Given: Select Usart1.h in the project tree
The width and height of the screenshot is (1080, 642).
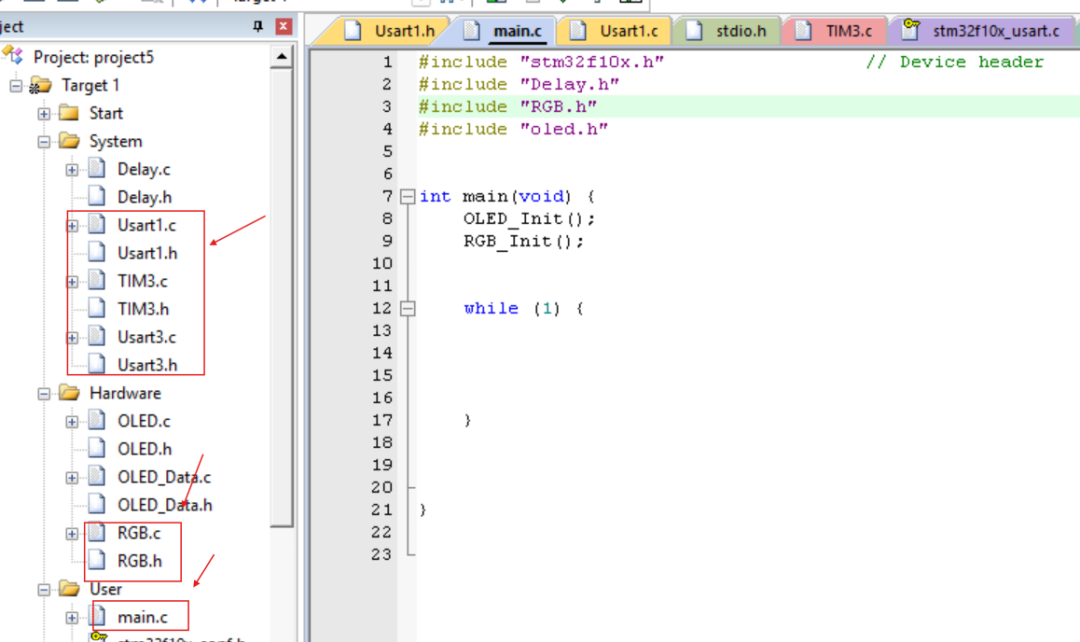Looking at the screenshot, I should coord(147,253).
